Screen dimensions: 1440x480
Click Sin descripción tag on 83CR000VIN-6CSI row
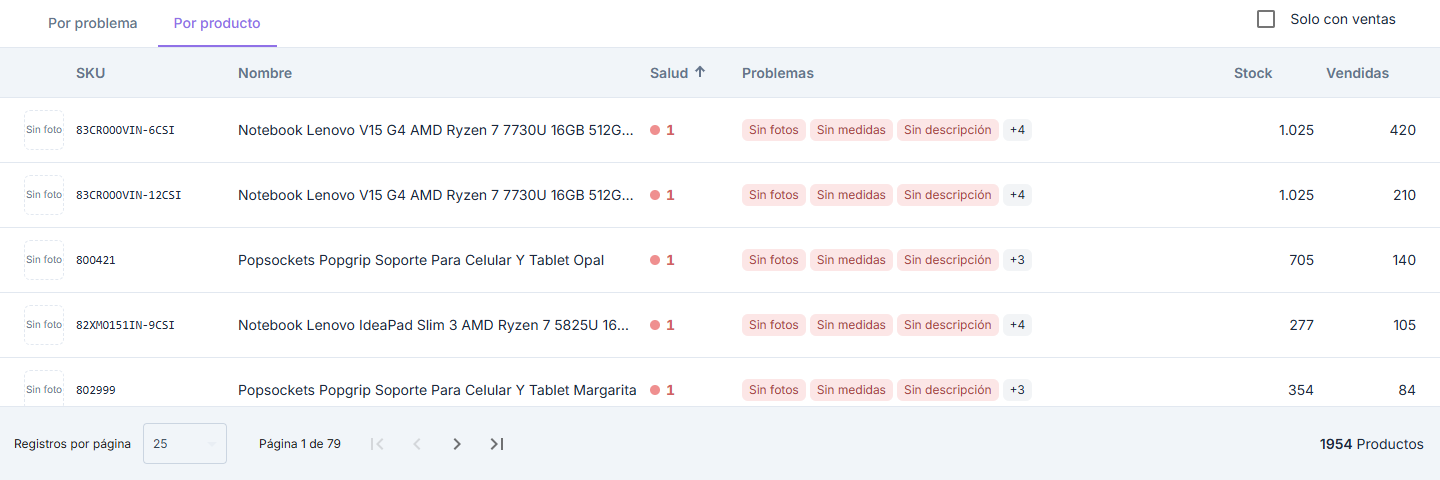[x=948, y=130]
